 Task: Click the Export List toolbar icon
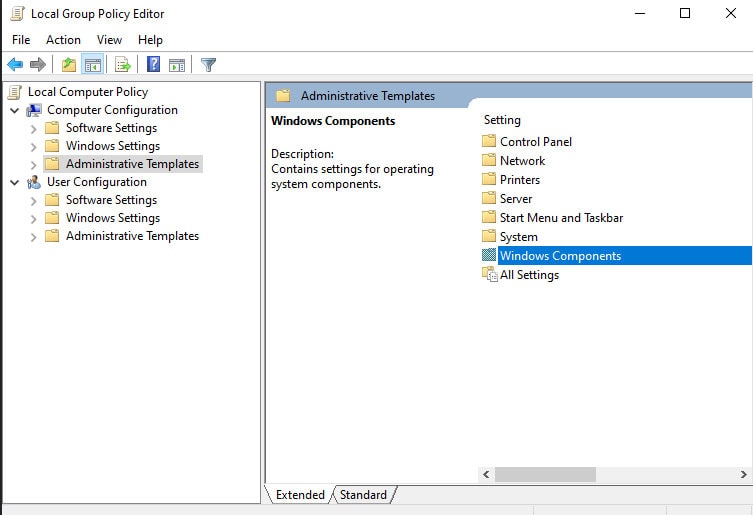tap(122, 64)
